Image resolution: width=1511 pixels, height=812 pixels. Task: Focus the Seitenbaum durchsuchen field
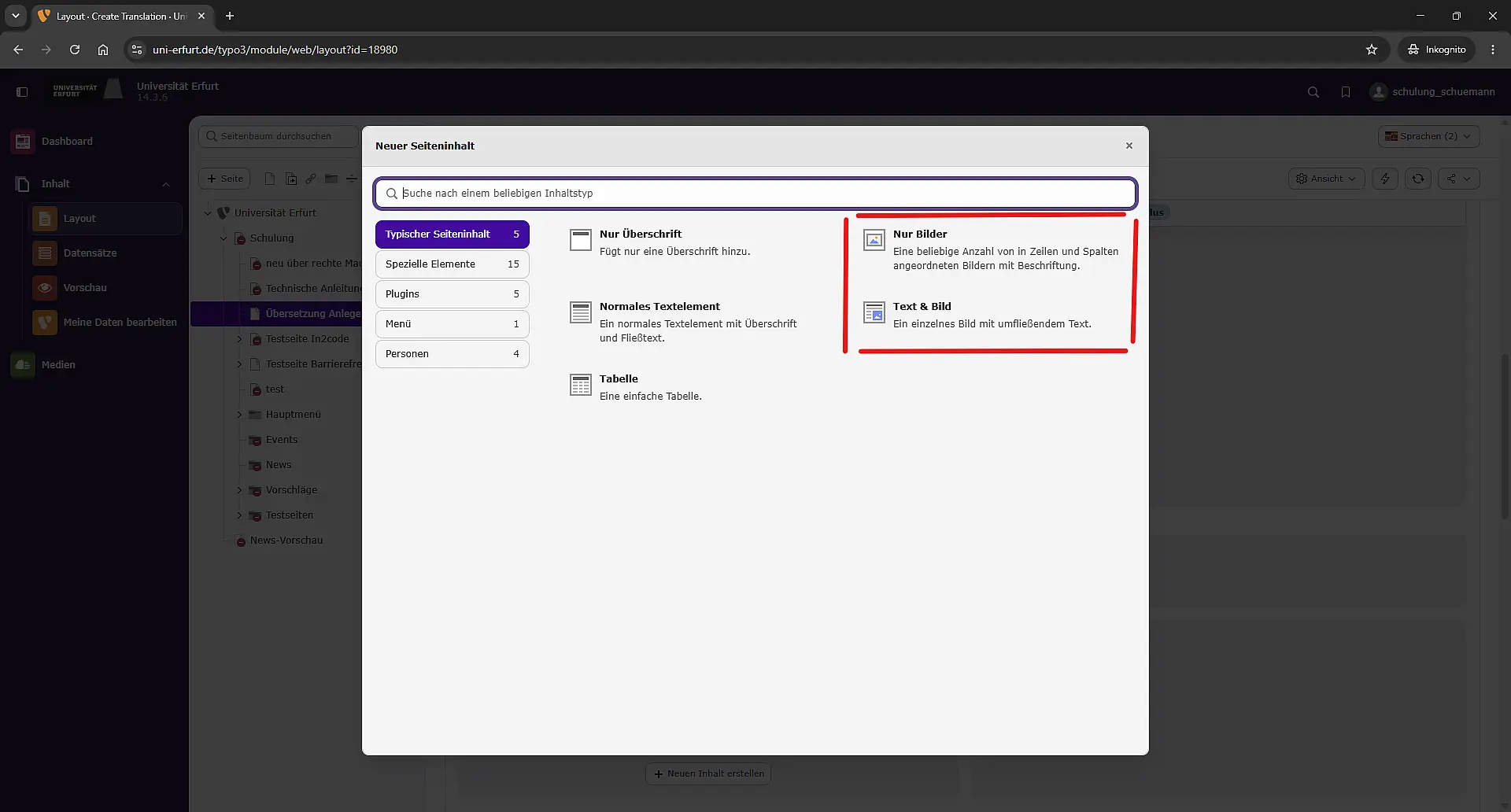tap(279, 136)
